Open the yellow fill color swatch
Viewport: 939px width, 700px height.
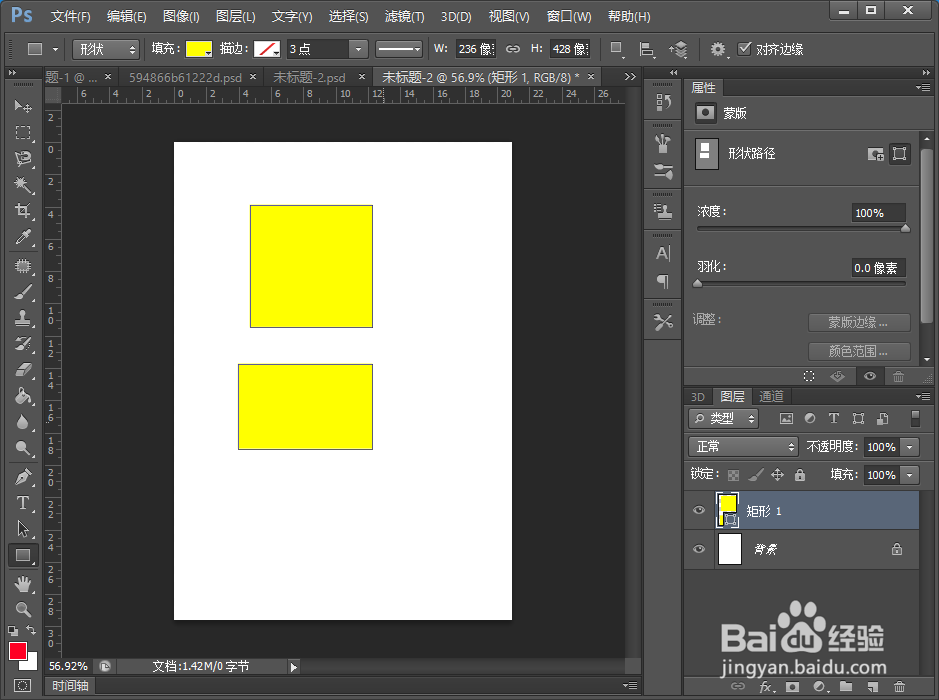pyautogui.click(x=199, y=49)
